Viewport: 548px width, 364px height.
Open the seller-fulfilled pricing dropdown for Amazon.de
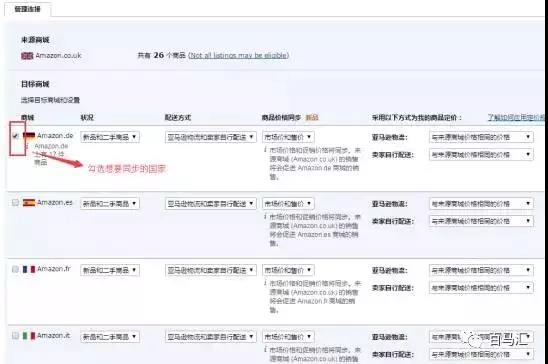click(481, 154)
